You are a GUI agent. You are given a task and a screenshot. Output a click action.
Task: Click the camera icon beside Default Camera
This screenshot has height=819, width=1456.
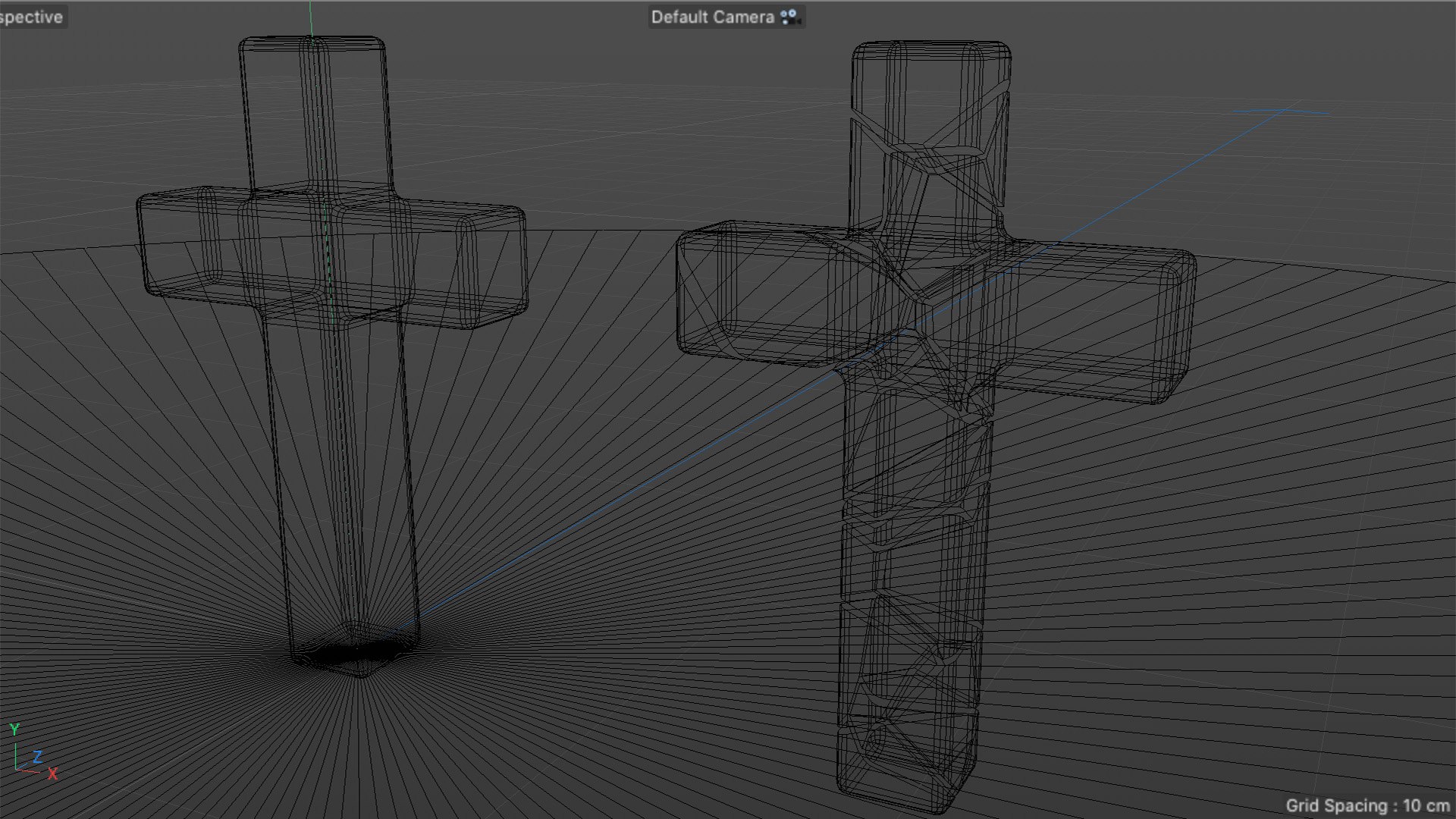pyautogui.click(x=790, y=17)
